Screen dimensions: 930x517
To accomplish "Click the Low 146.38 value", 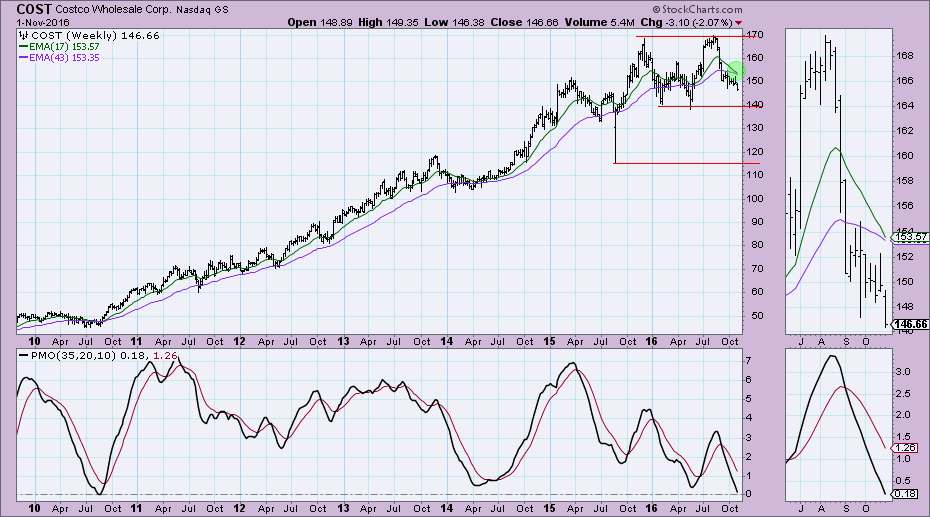I will 454,23.
